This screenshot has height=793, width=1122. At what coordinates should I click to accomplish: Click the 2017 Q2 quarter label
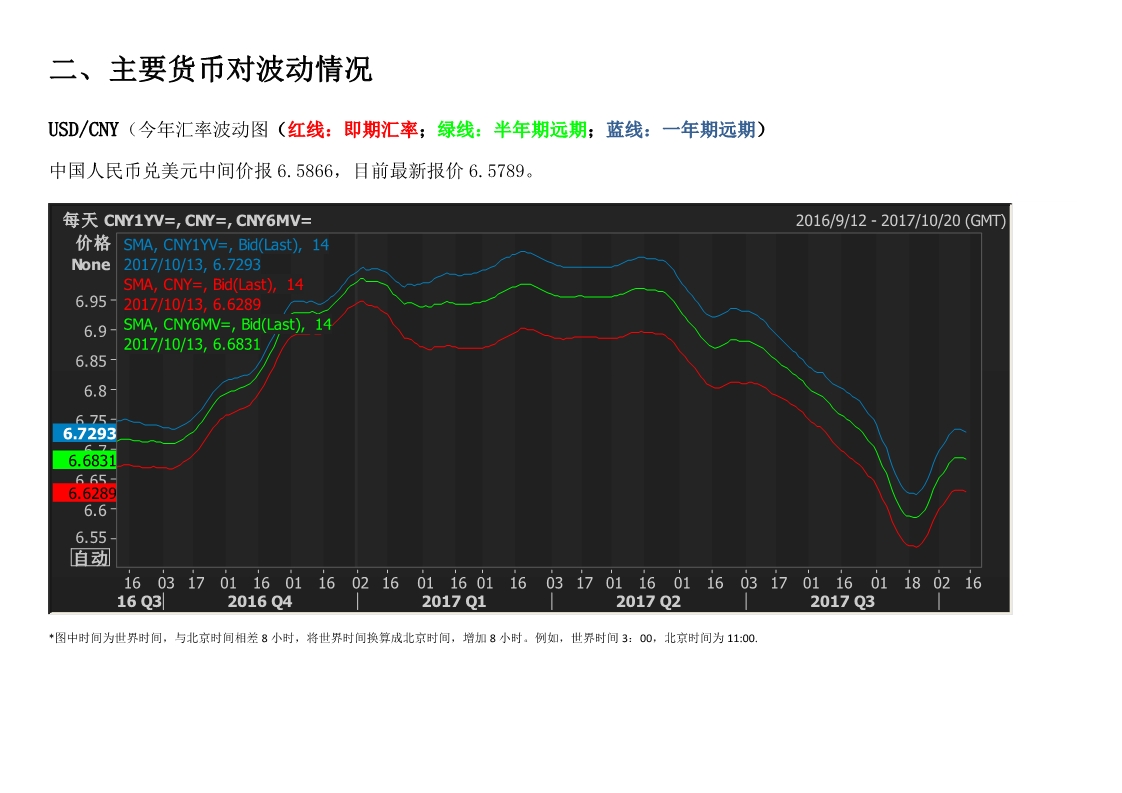pos(648,601)
